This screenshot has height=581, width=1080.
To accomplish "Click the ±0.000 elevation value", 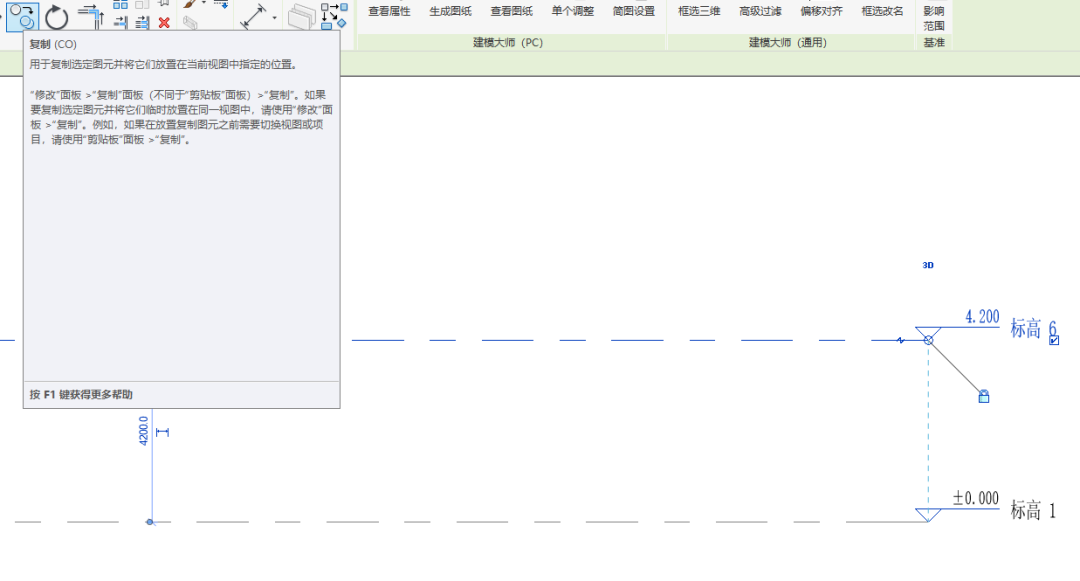I will coord(975,498).
